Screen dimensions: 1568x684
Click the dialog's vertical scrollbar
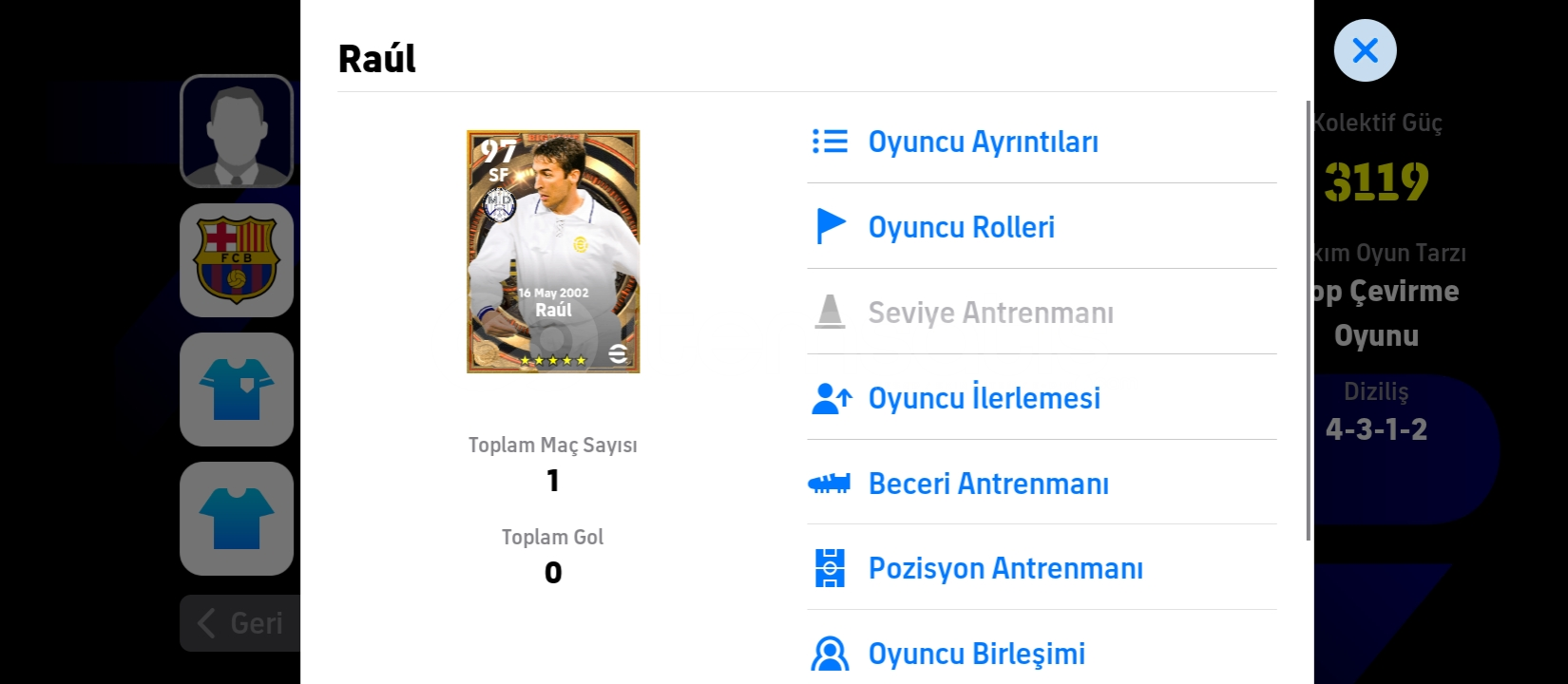coord(1309,321)
